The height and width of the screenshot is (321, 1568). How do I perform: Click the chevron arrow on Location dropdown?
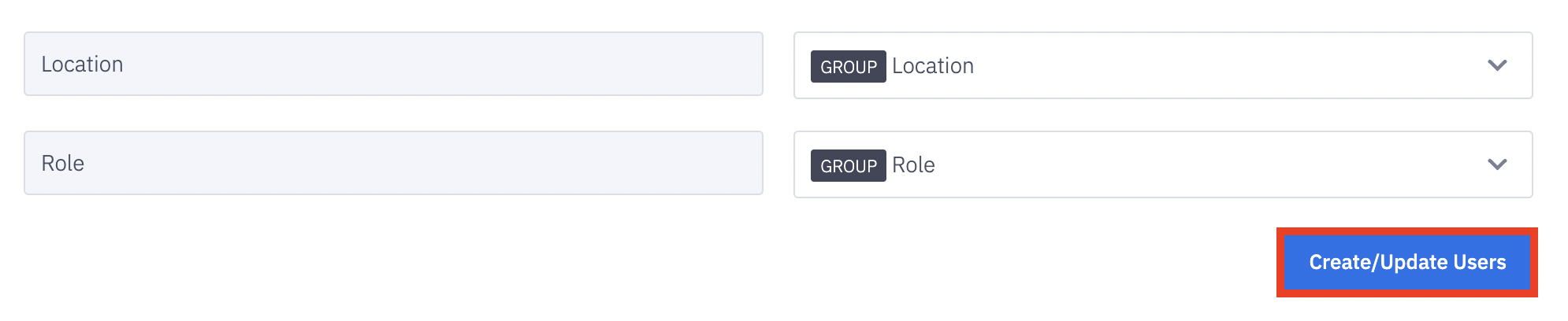click(x=1497, y=65)
